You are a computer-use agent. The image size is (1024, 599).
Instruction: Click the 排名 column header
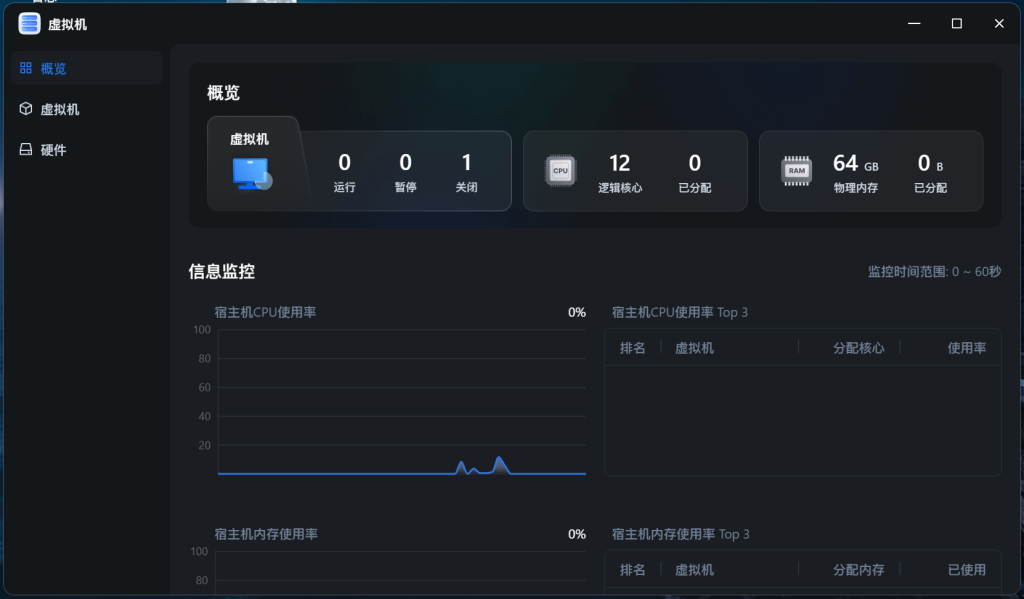click(x=633, y=347)
